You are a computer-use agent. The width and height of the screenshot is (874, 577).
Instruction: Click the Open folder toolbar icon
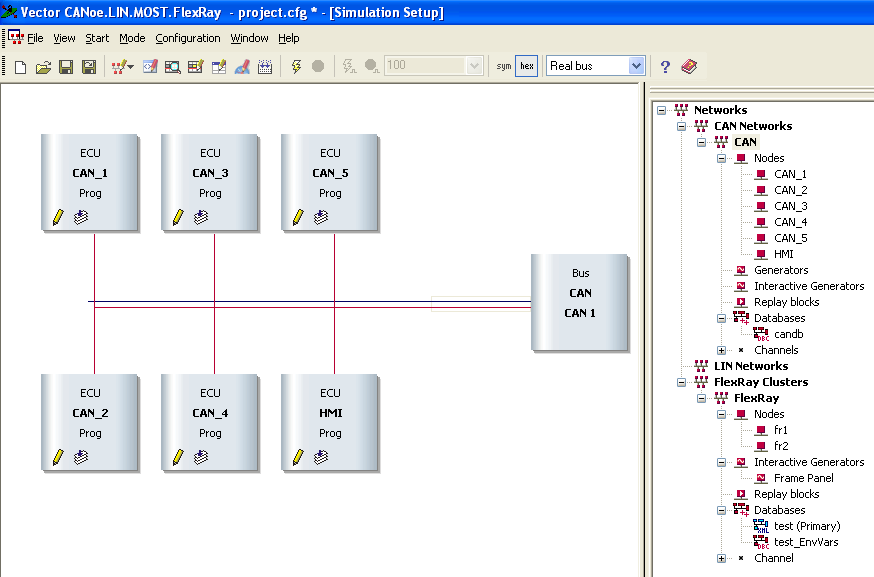click(43, 66)
